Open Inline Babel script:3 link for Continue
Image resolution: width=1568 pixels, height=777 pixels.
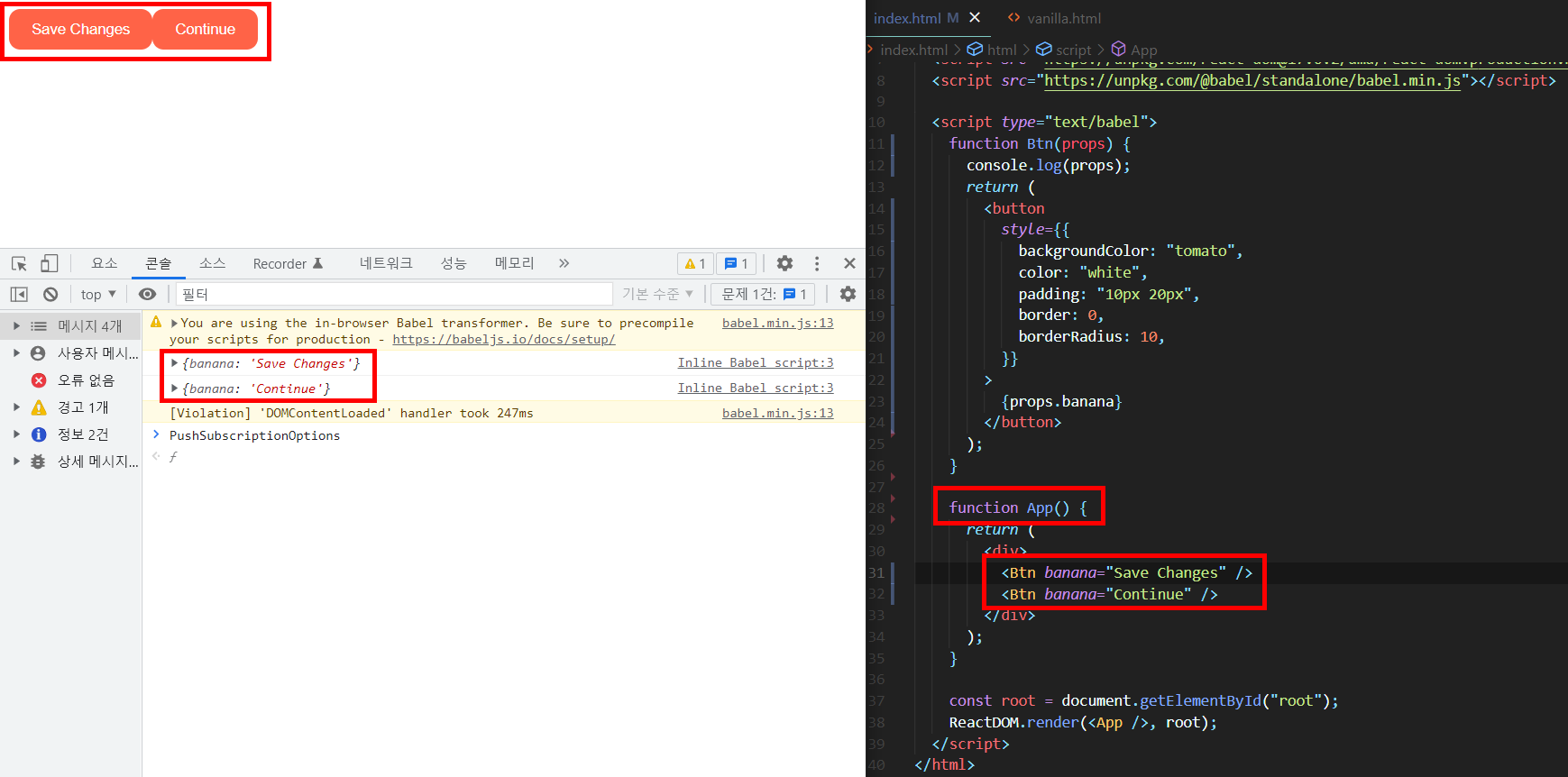tap(756, 388)
